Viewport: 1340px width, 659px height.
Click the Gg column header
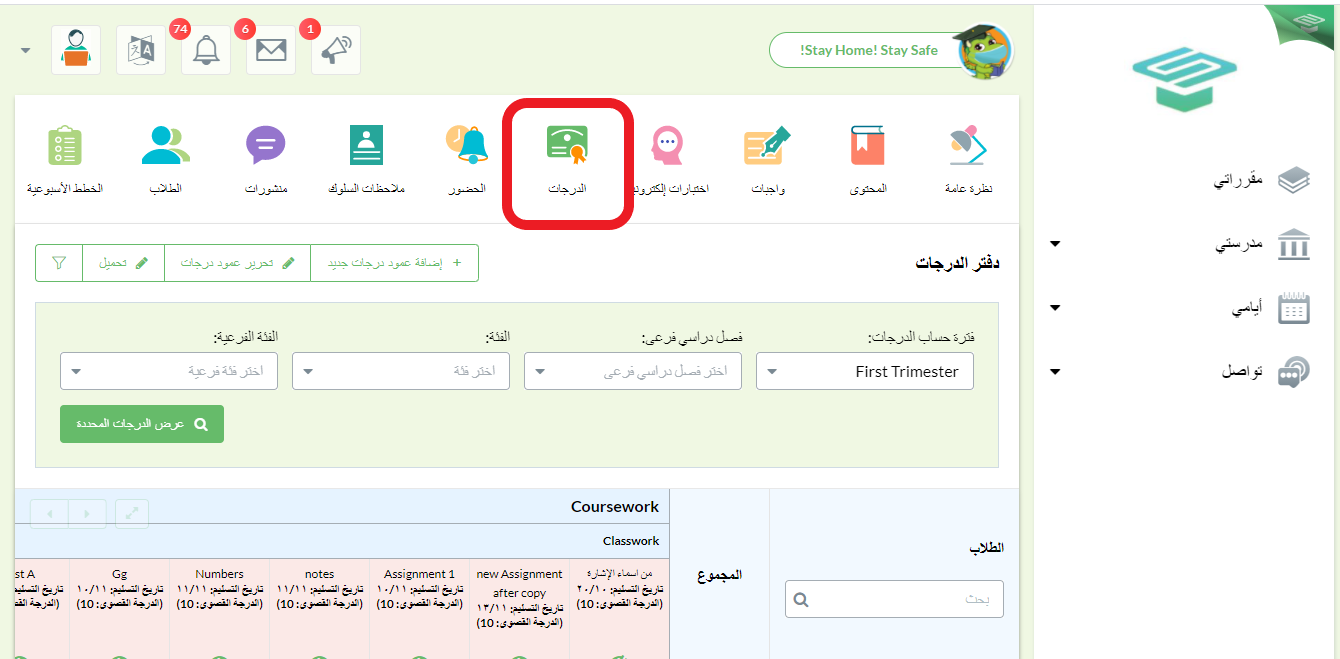[x=120, y=574]
